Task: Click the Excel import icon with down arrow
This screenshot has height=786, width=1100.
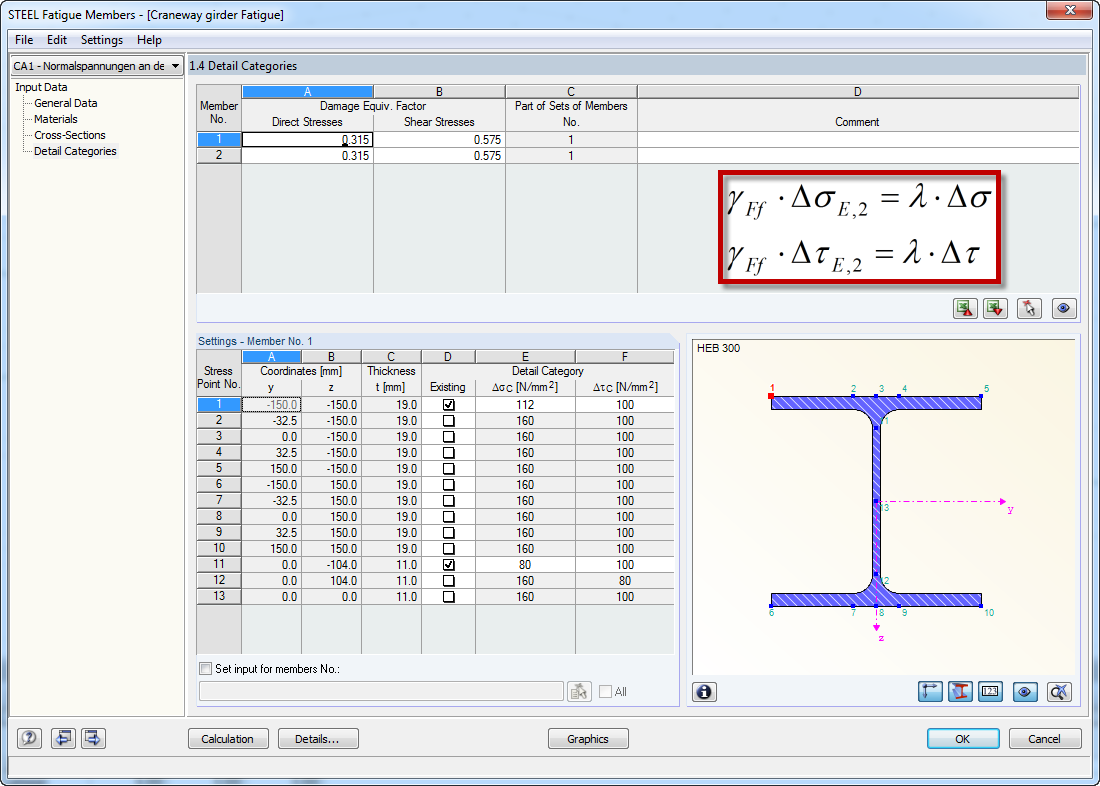Action: coord(995,308)
